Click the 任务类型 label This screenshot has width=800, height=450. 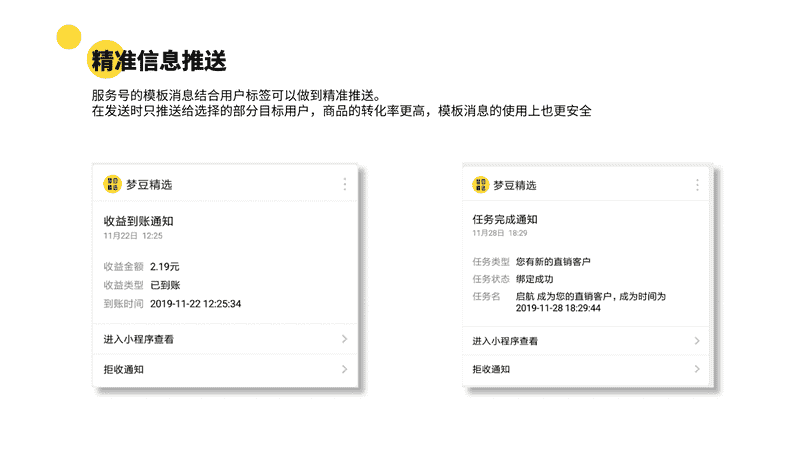pos(490,262)
